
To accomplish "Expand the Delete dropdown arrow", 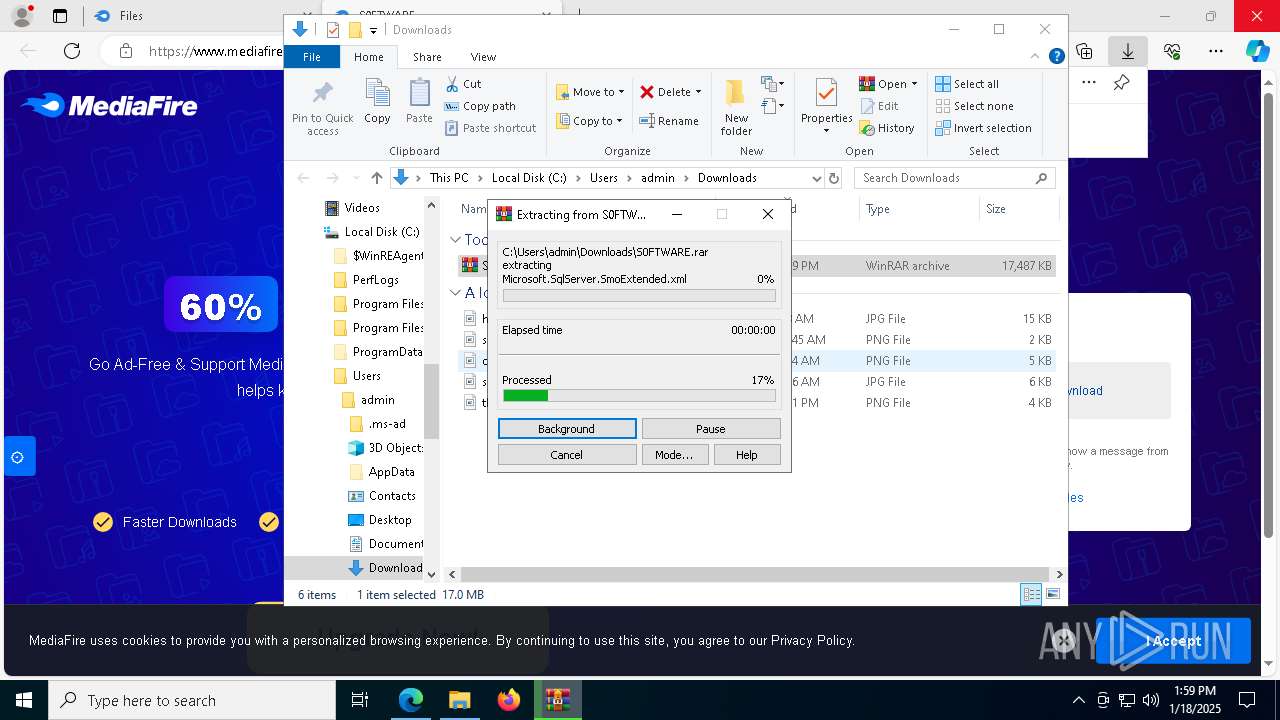I will 698,92.
